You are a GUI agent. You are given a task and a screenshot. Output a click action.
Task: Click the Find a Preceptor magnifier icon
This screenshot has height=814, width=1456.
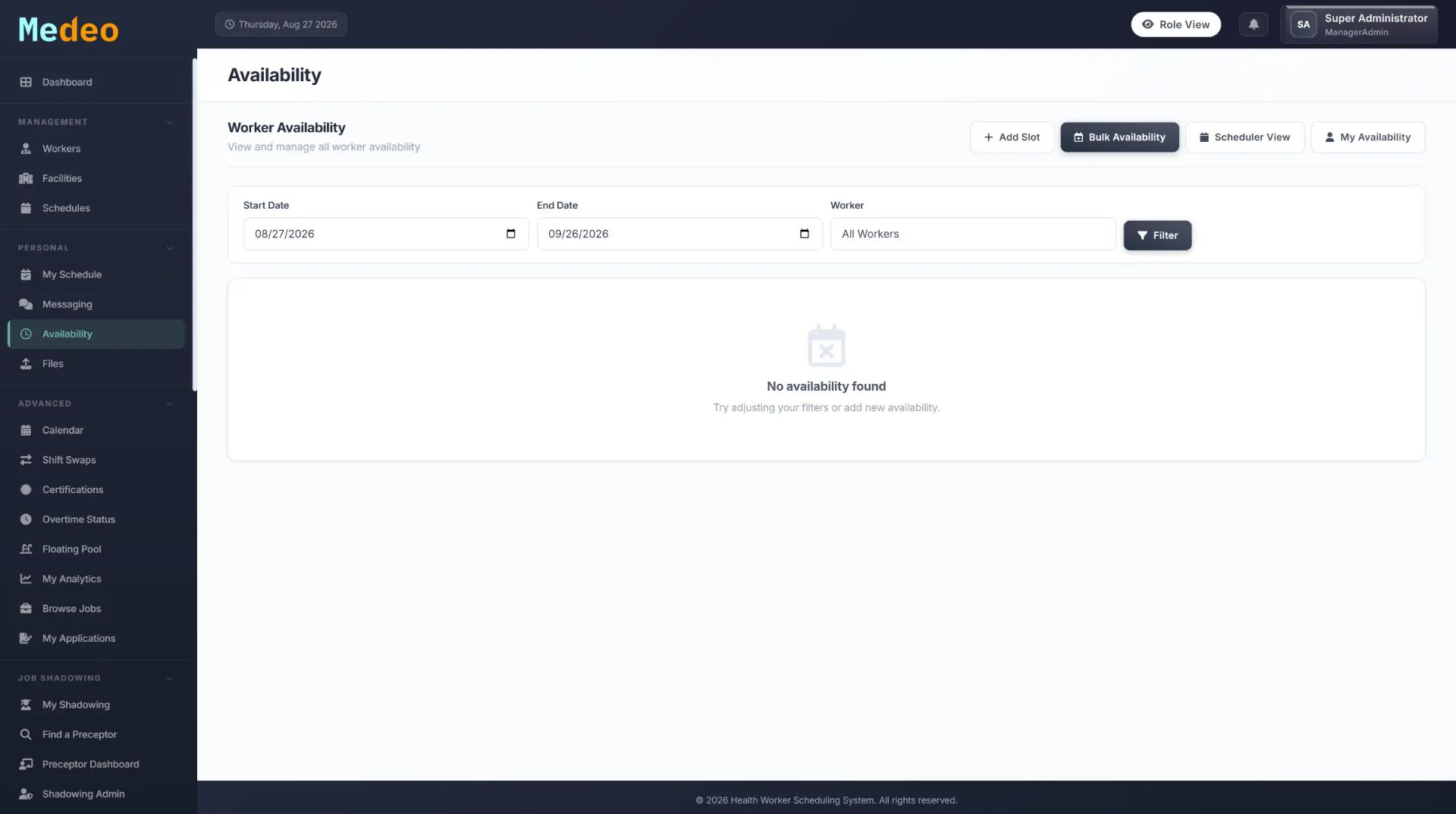coord(26,734)
